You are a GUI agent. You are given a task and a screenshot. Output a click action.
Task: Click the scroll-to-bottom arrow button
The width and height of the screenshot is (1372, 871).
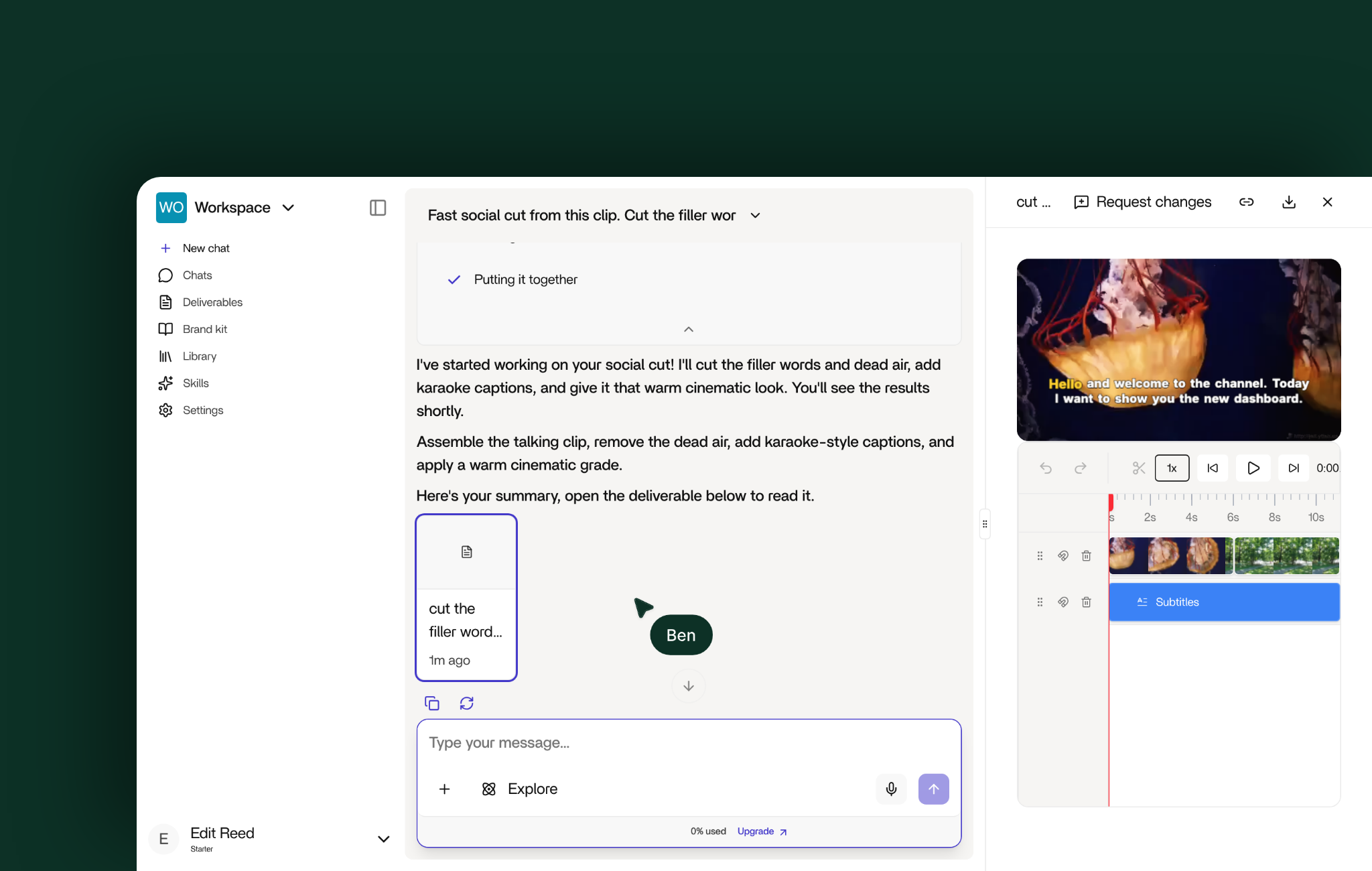(x=689, y=686)
